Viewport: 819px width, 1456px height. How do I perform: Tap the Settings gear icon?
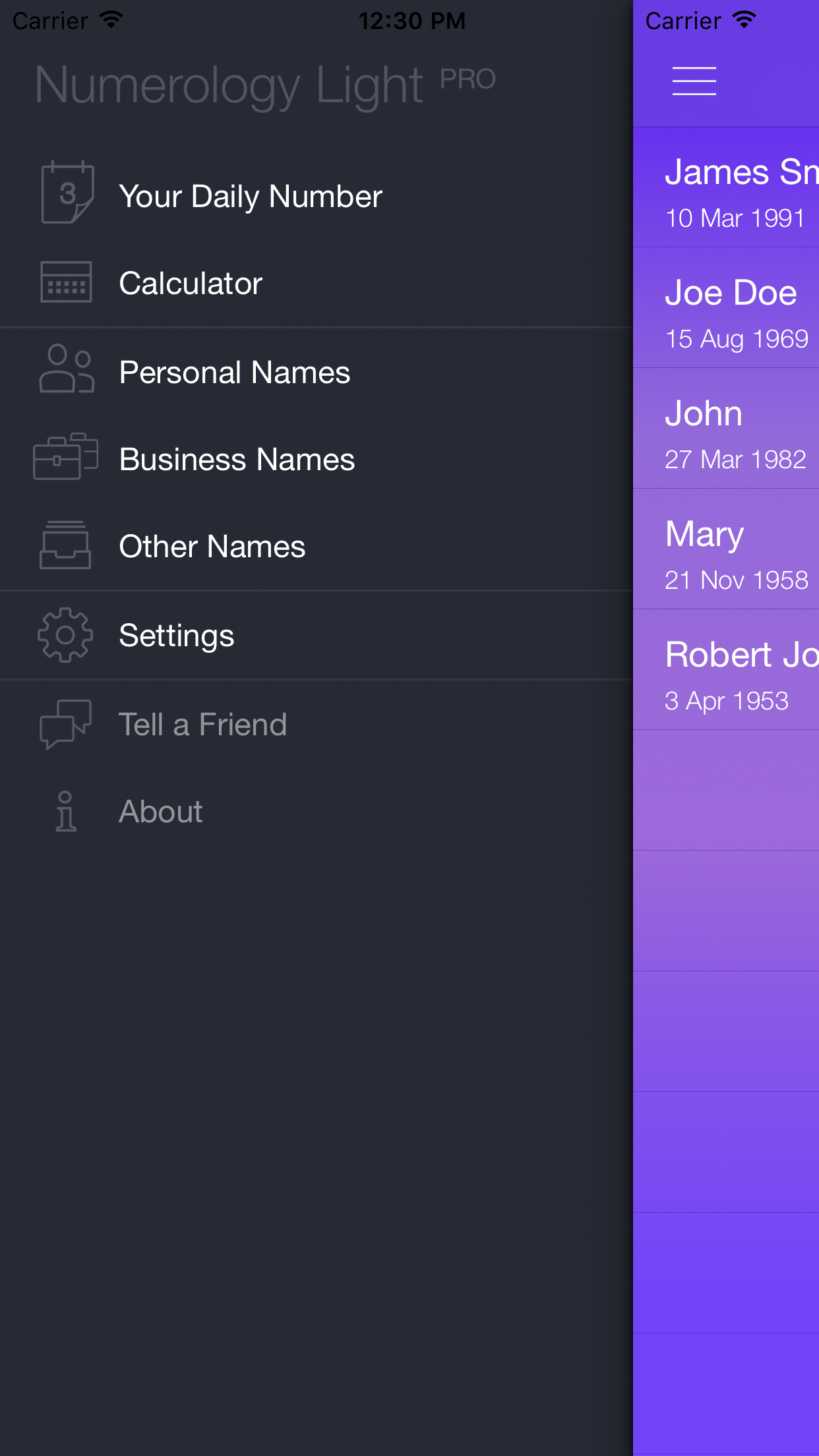65,635
